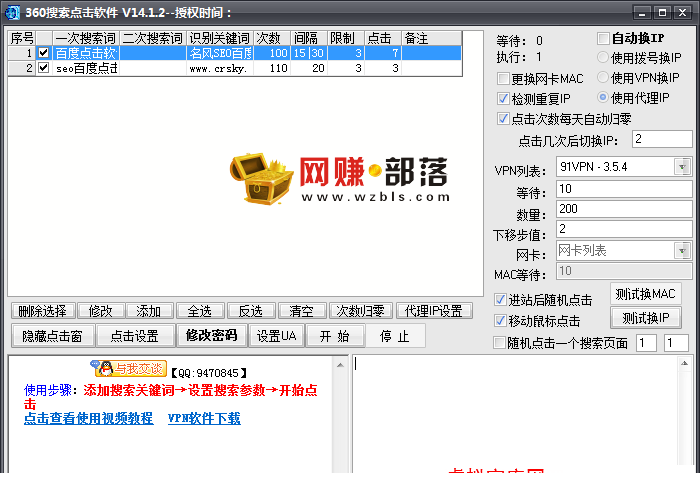Toggle 移动鼠标点击 checkbox
The width and height of the screenshot is (700, 496).
point(500,321)
